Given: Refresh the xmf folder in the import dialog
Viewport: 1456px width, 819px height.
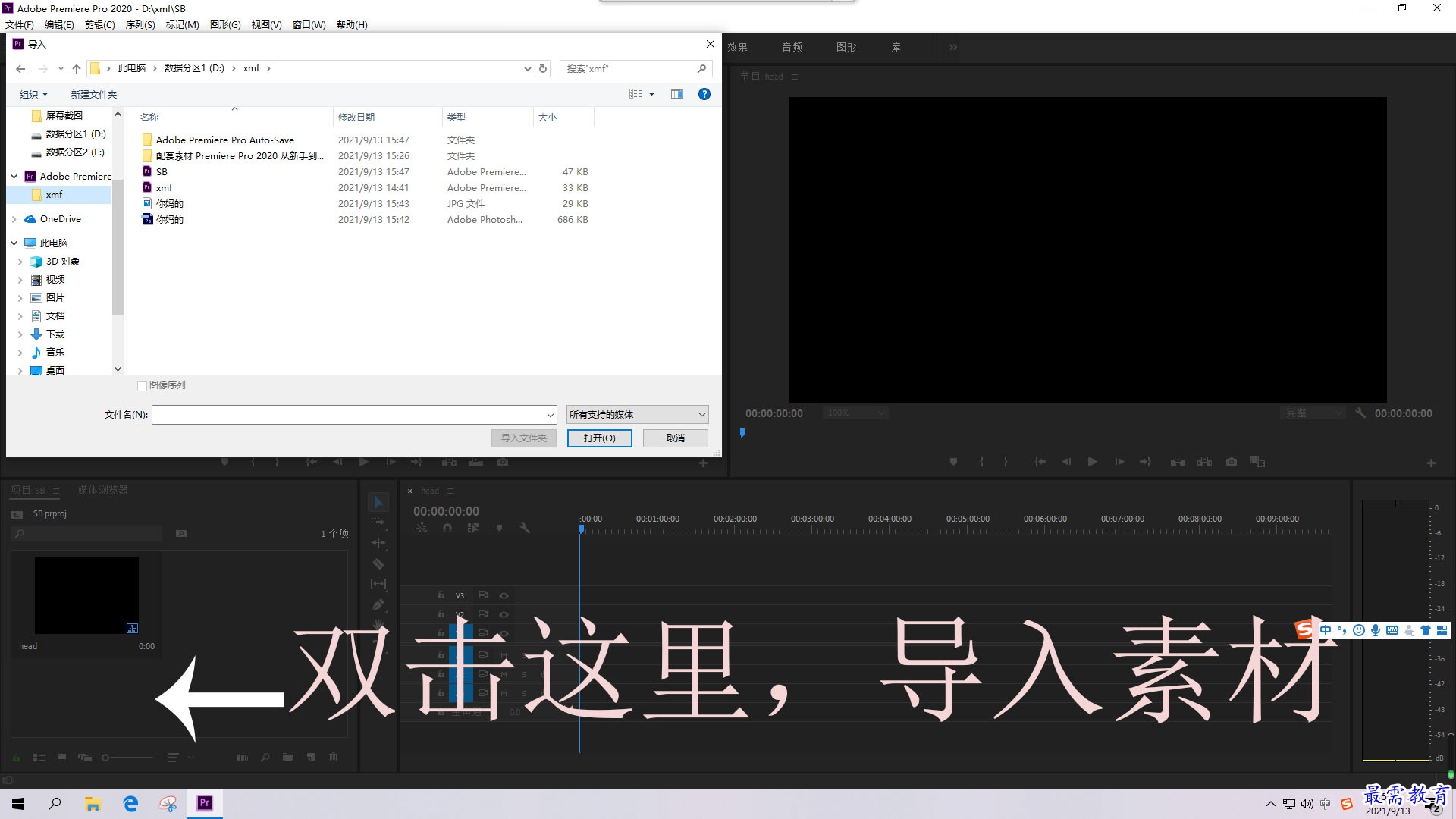Looking at the screenshot, I should [543, 68].
